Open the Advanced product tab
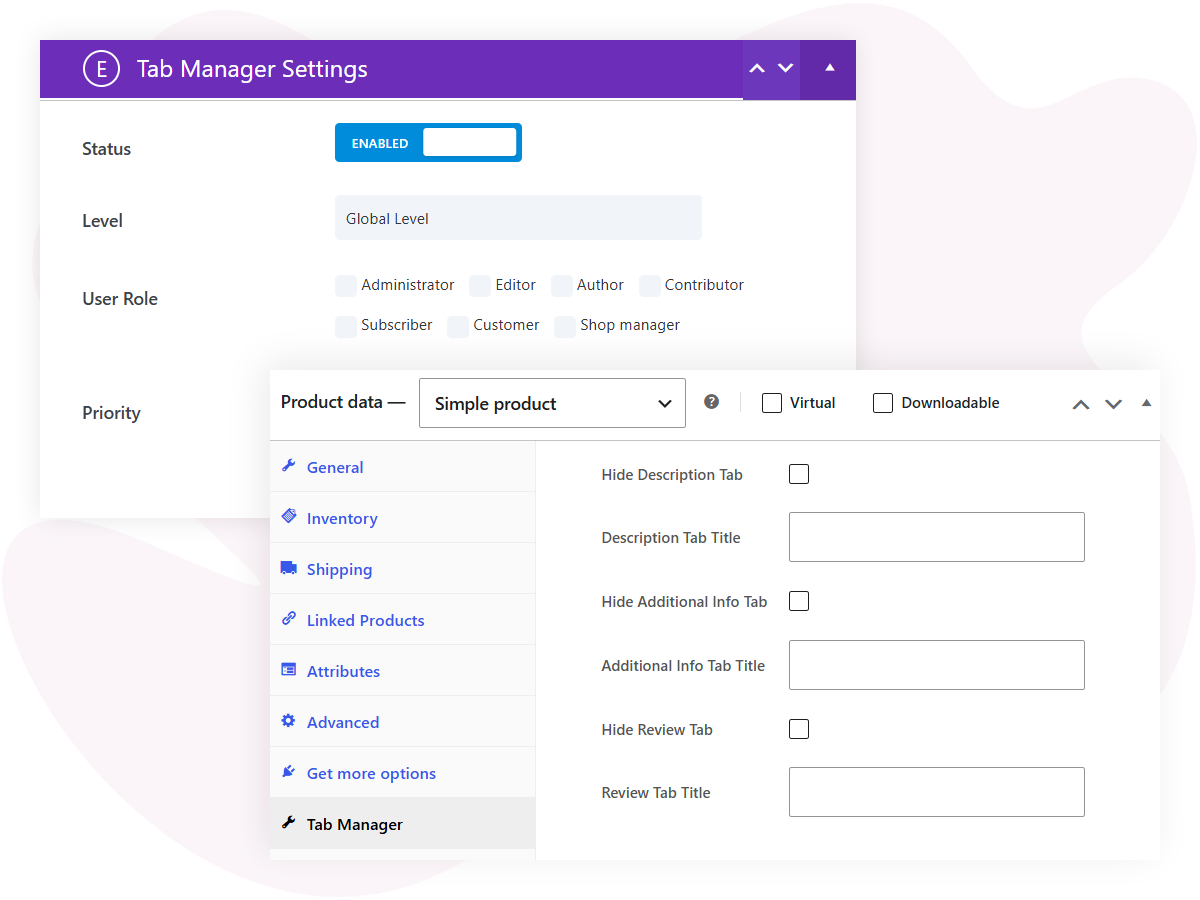The height and width of the screenshot is (900, 1200). (403, 722)
